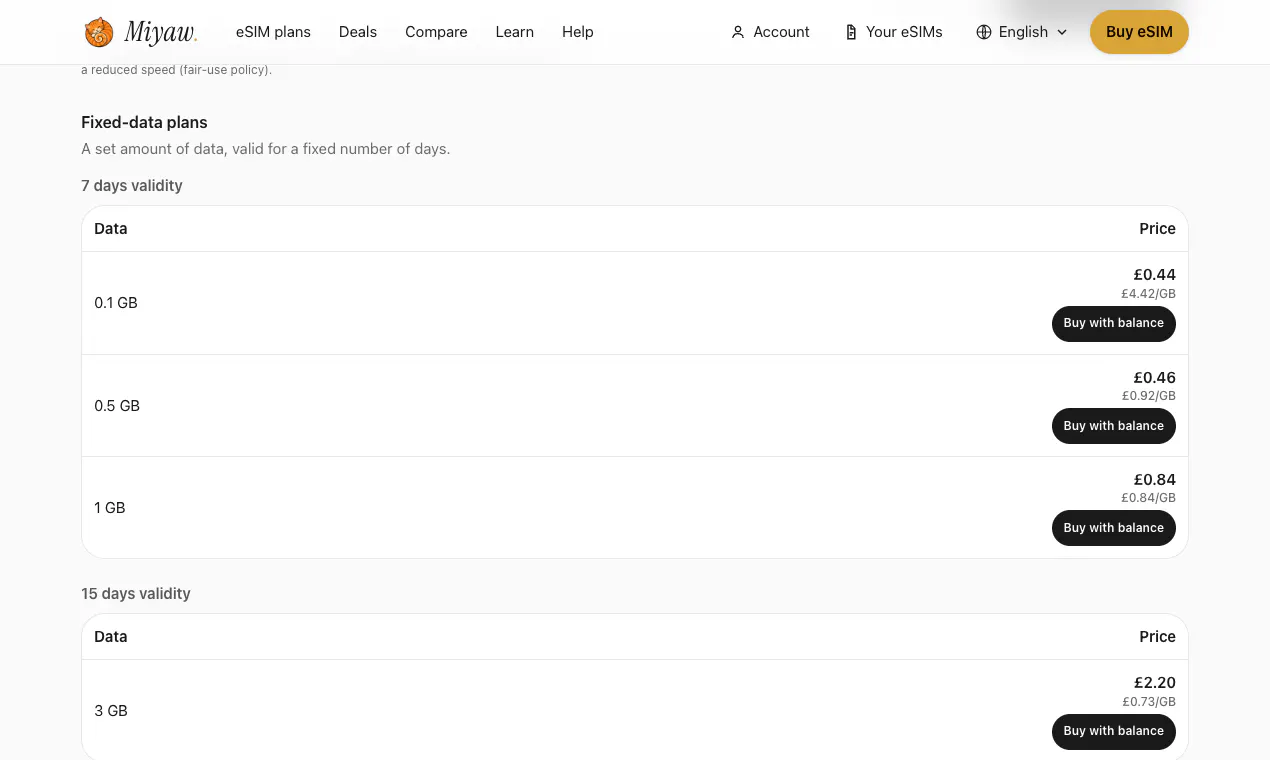The height and width of the screenshot is (760, 1270).
Task: Open the Deals menu item
Action: point(358,32)
